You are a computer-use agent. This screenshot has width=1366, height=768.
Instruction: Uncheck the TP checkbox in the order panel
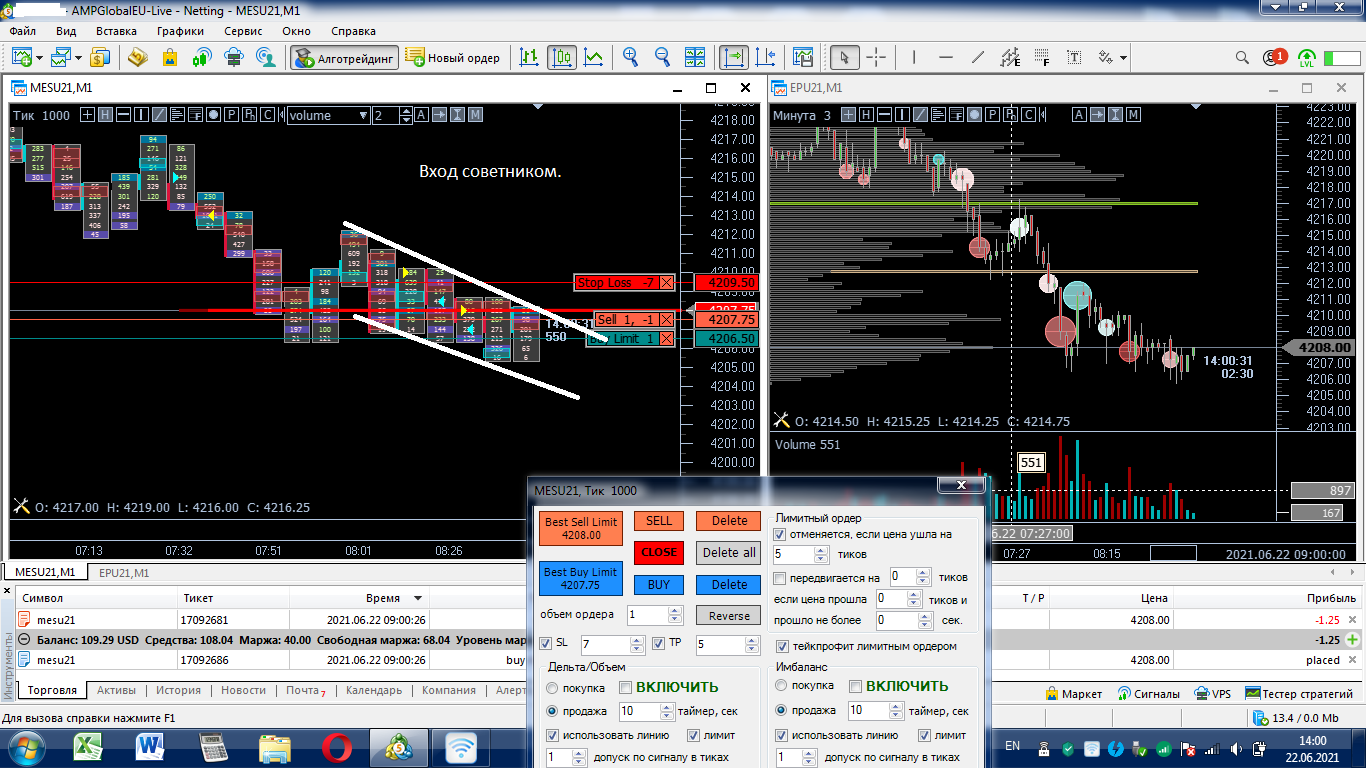659,644
